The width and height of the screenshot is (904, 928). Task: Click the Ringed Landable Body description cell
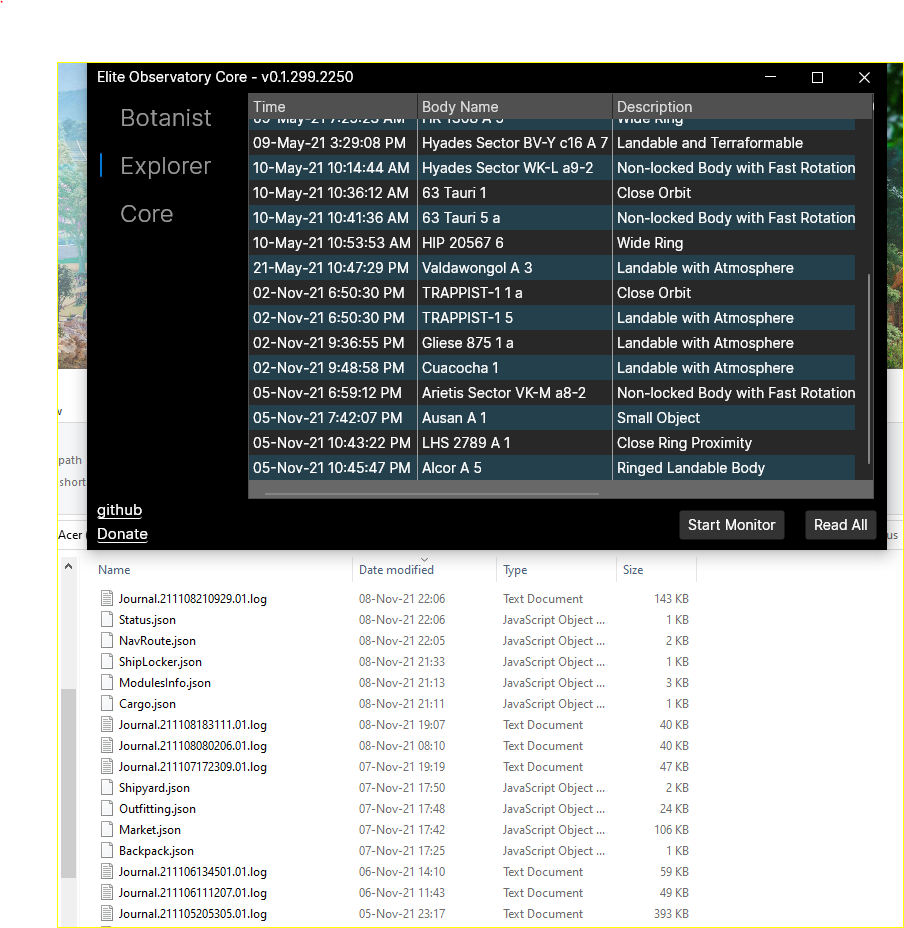734,468
